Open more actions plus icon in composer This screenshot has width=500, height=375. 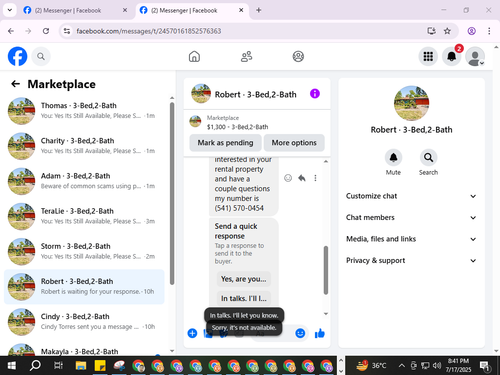coord(192,333)
